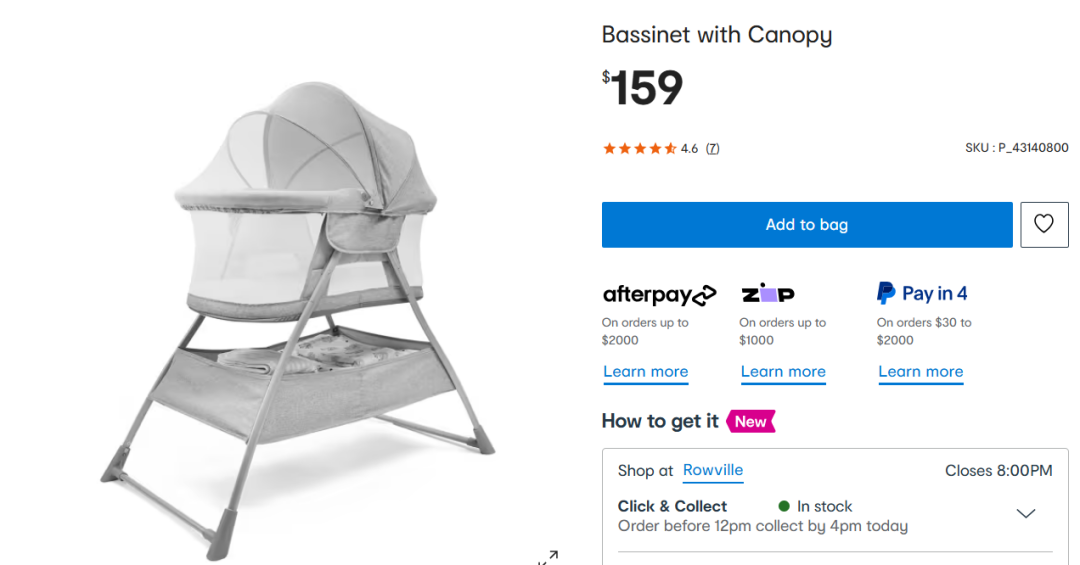The height and width of the screenshot is (565, 1080).
Task: Click the orange star rating
Action: click(639, 149)
